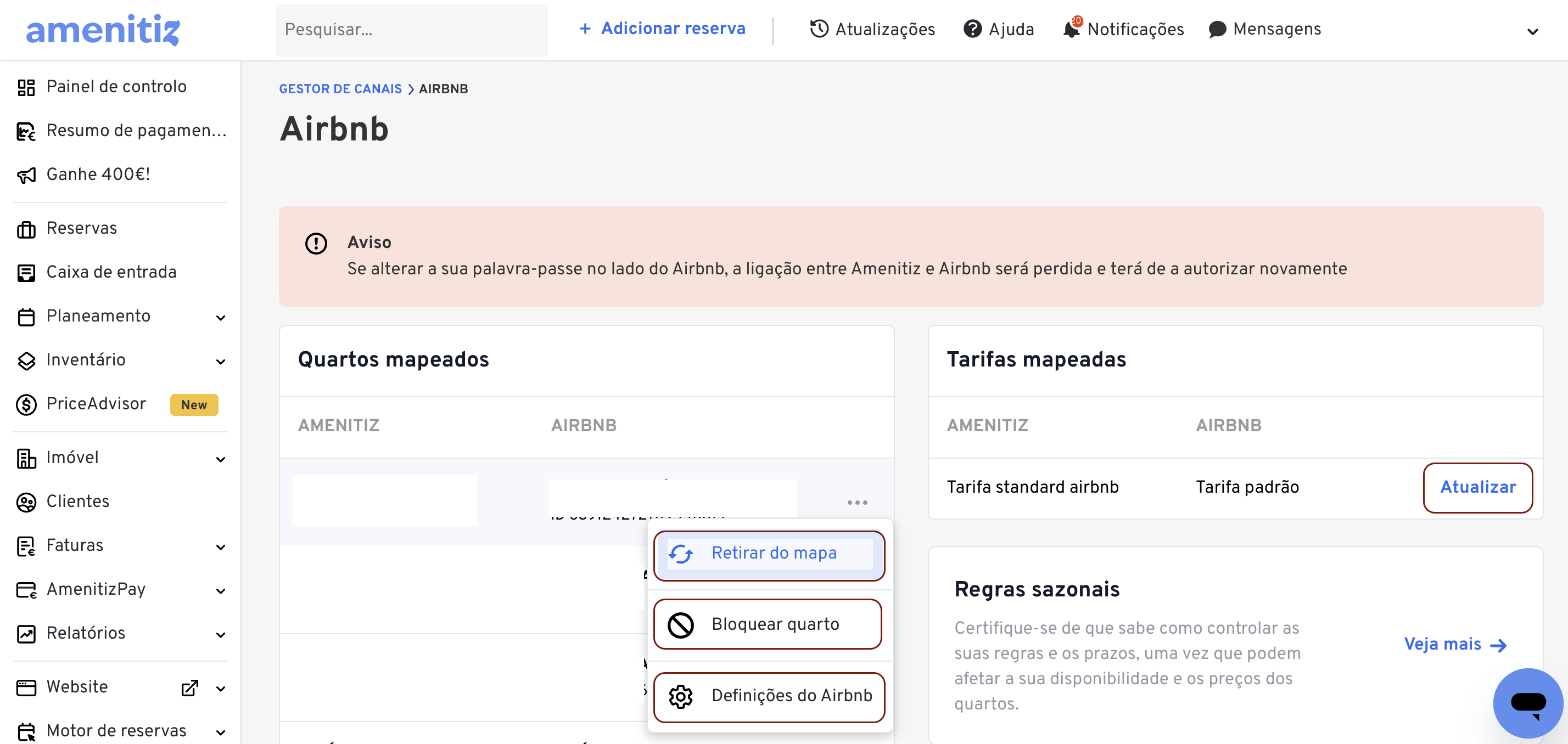Click the Caixa de entrada inbox icon
1568x744 pixels.
tap(26, 273)
